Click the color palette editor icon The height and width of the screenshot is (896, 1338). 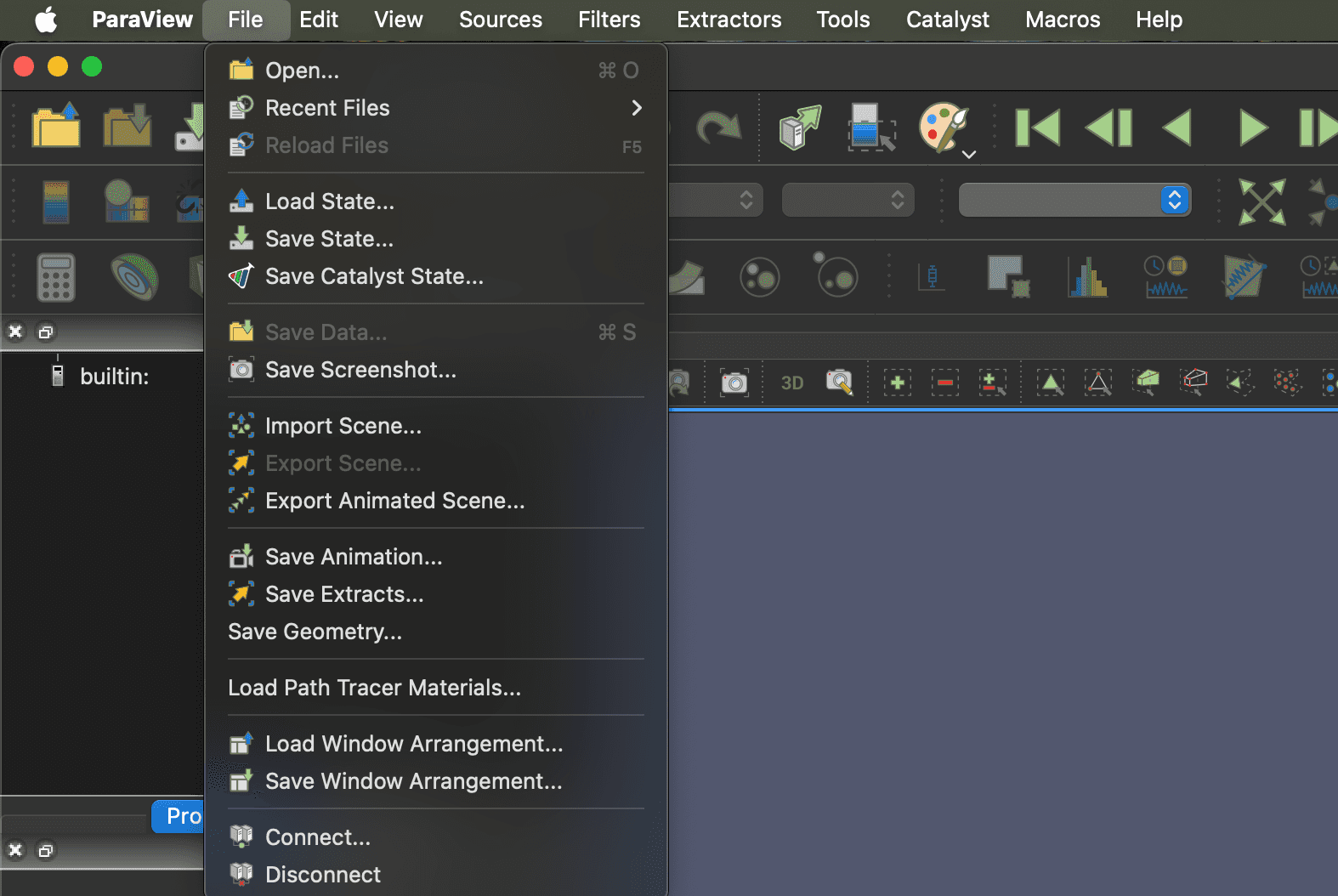click(942, 128)
